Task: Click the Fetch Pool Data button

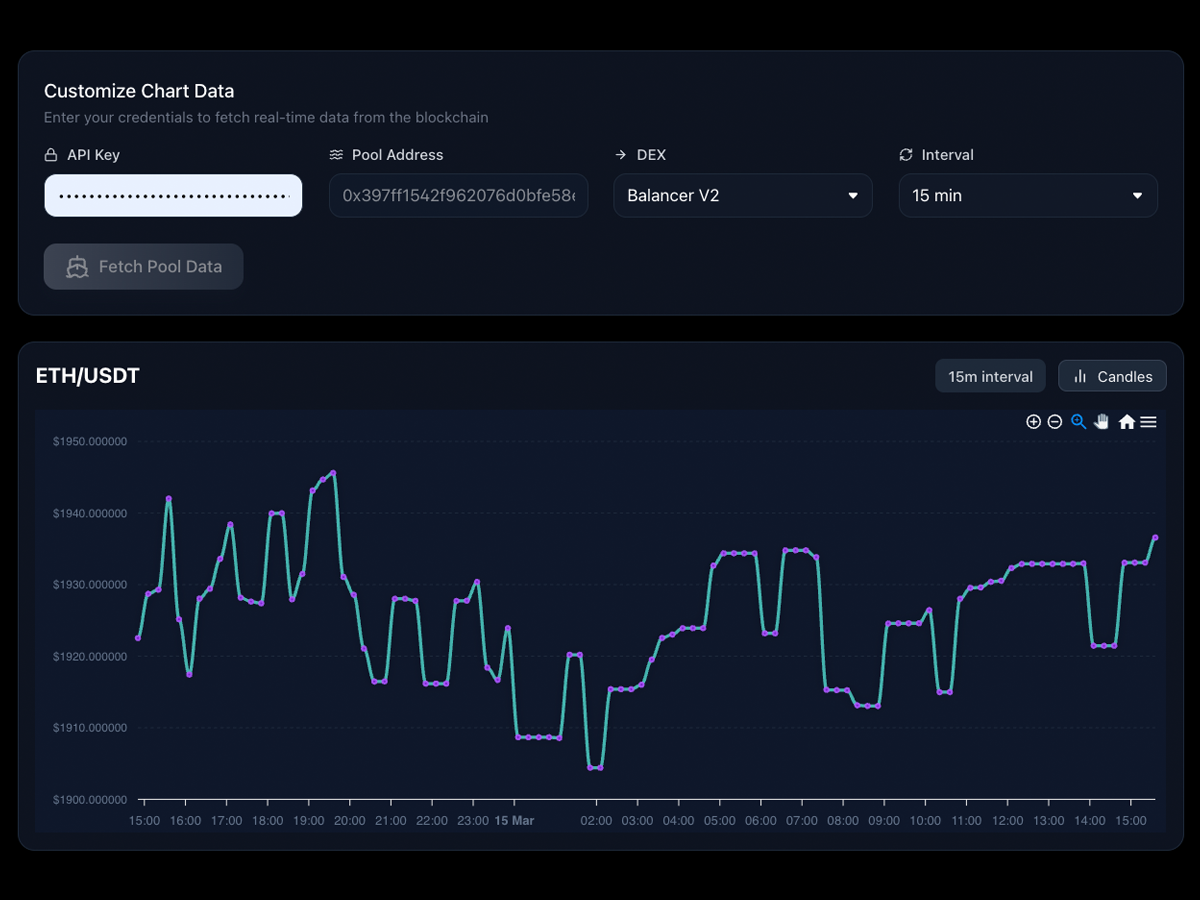Action: (143, 267)
